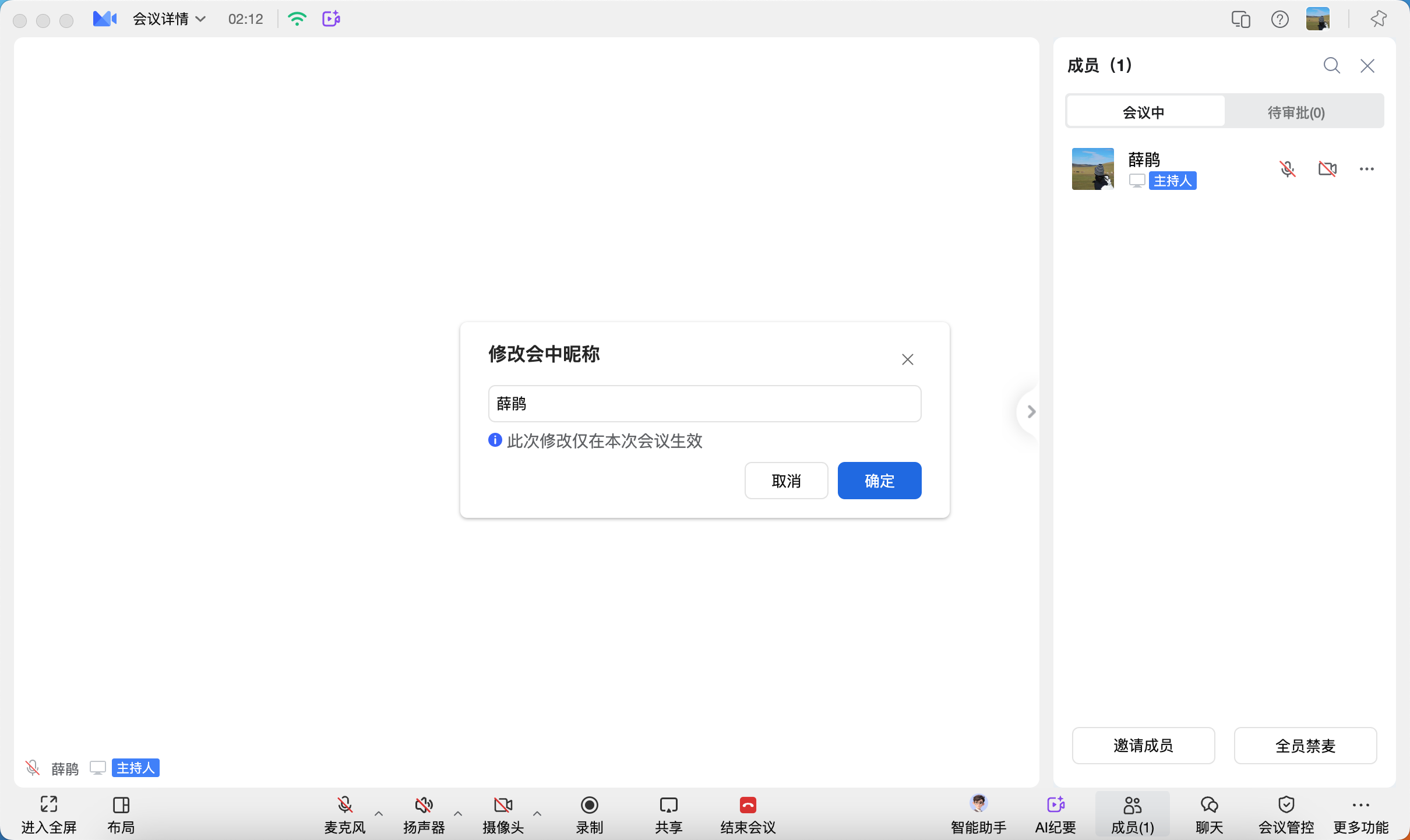Expand speaker options arrow

(458, 813)
